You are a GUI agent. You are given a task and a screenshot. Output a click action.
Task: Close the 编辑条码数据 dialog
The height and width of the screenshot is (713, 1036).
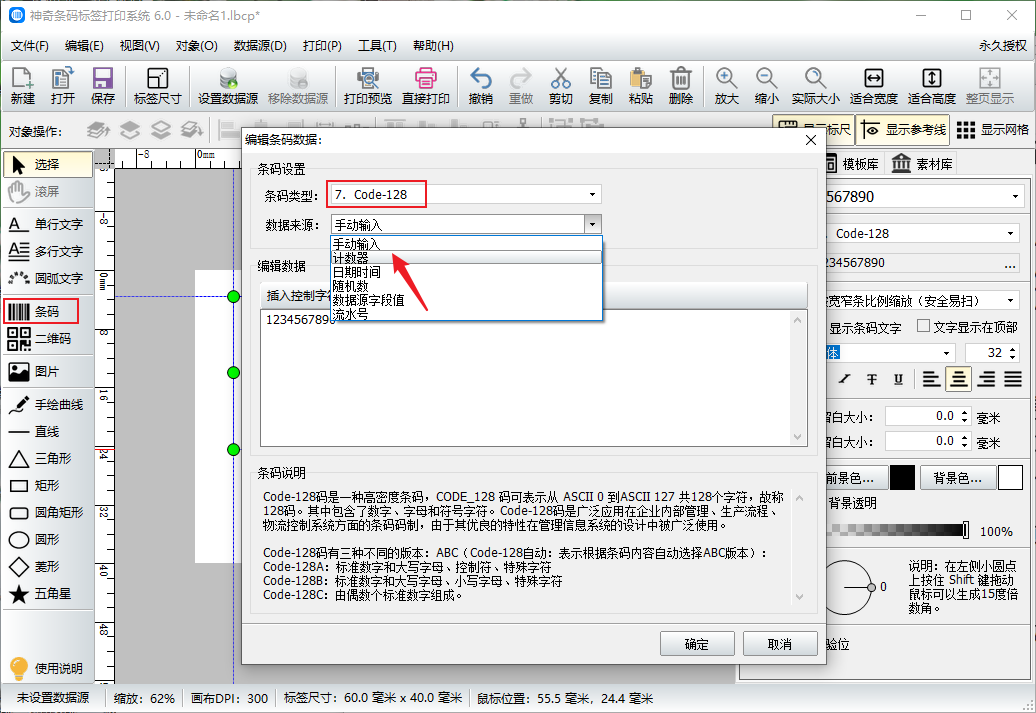coord(811,140)
